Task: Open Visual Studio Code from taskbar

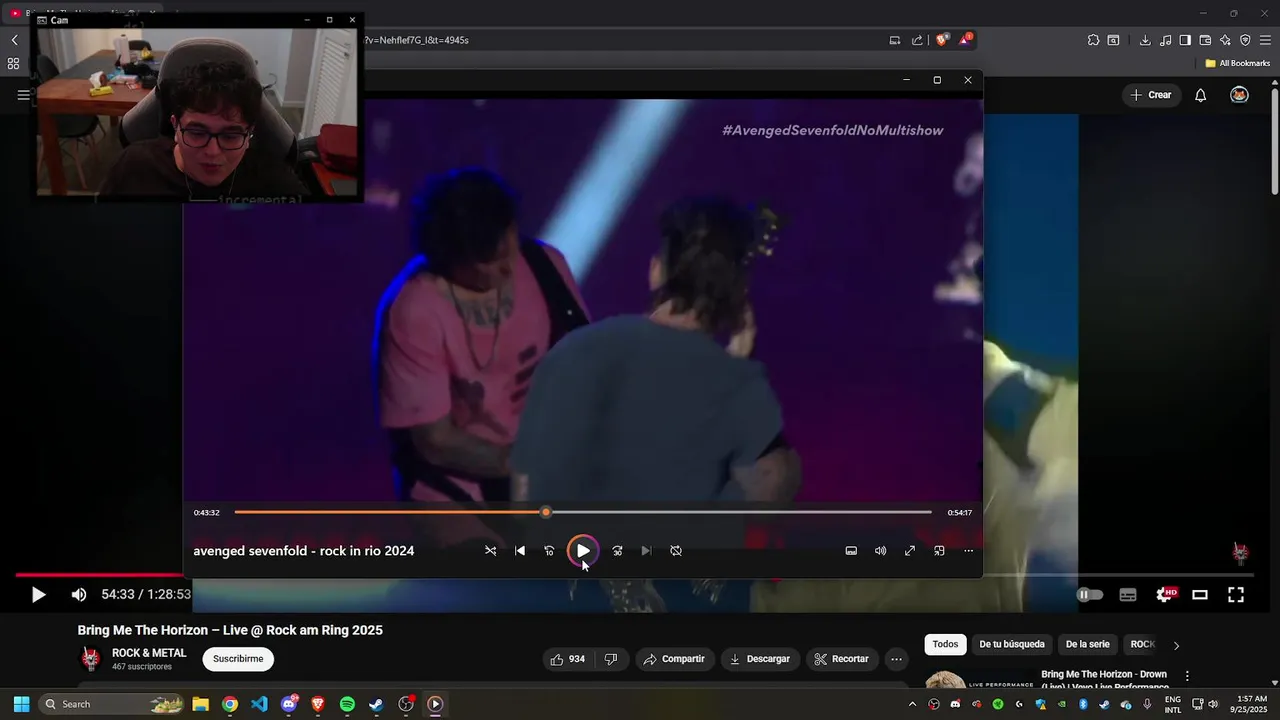Action: [259, 704]
